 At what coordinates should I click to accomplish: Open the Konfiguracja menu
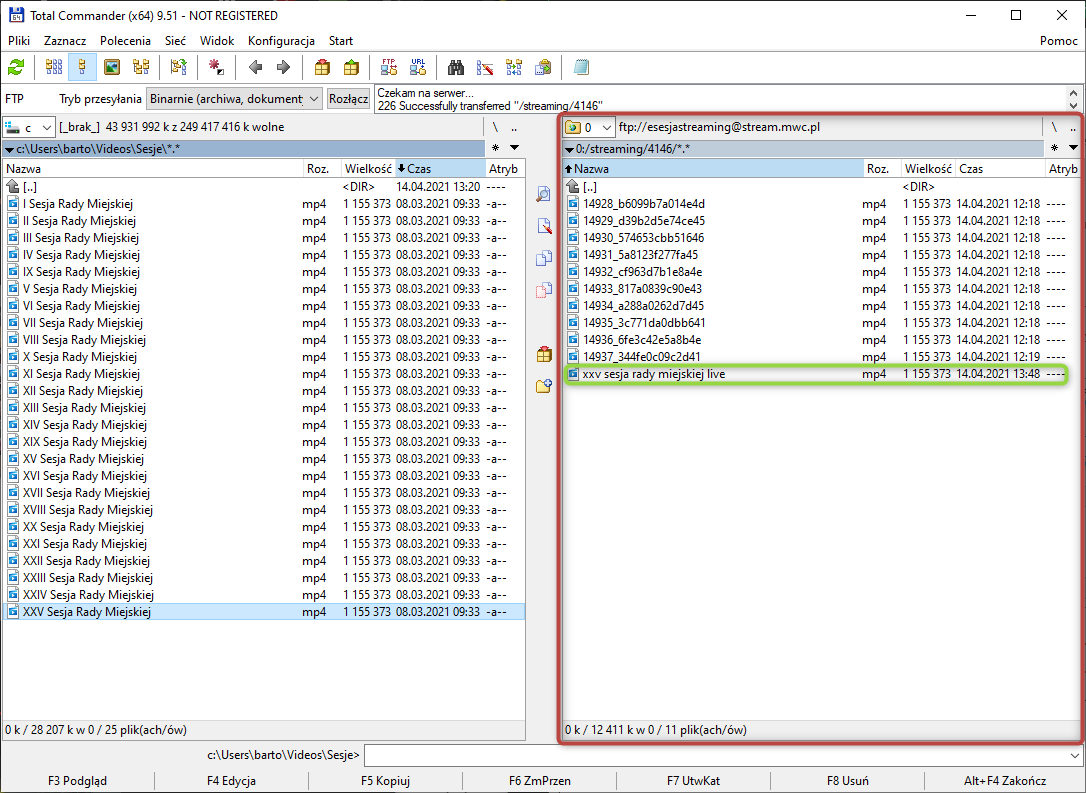[x=281, y=41]
